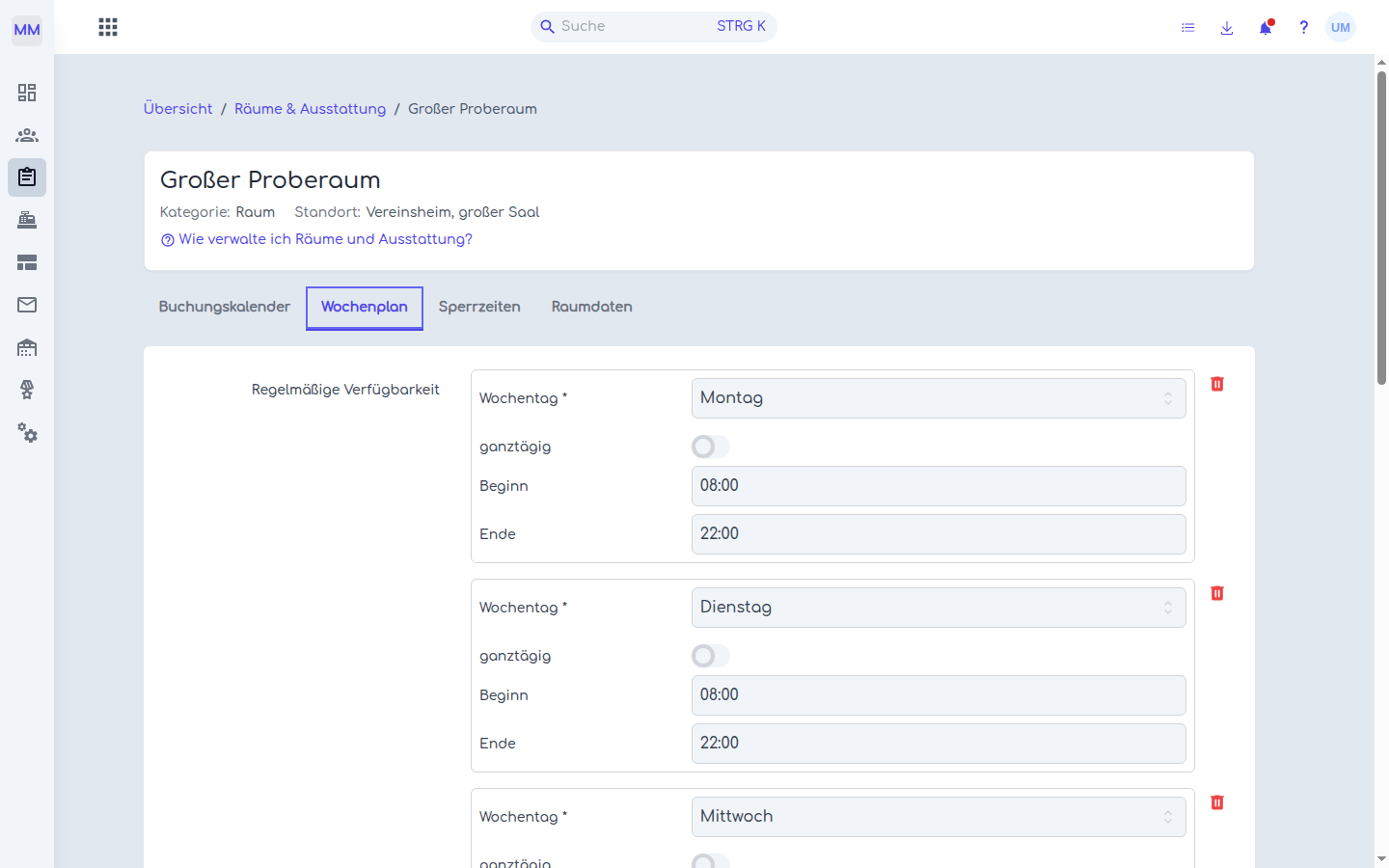This screenshot has width=1389, height=868.
Task: Click the 'Großer Proberaum' breadcrumb text
Action: pos(473,109)
